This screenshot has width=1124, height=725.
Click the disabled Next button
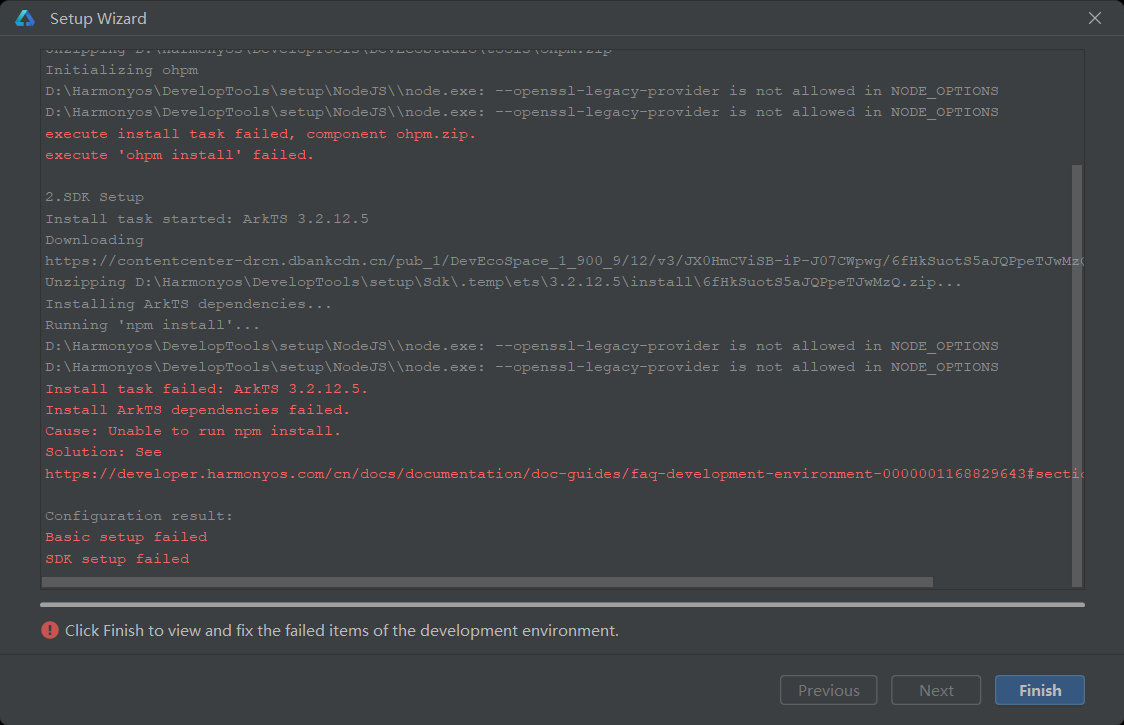point(935,690)
